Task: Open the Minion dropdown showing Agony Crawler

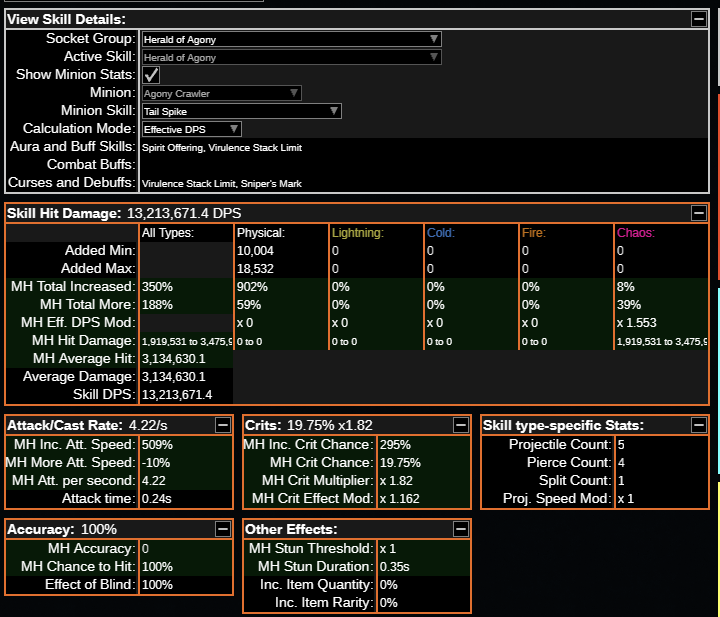Action: 222,94
